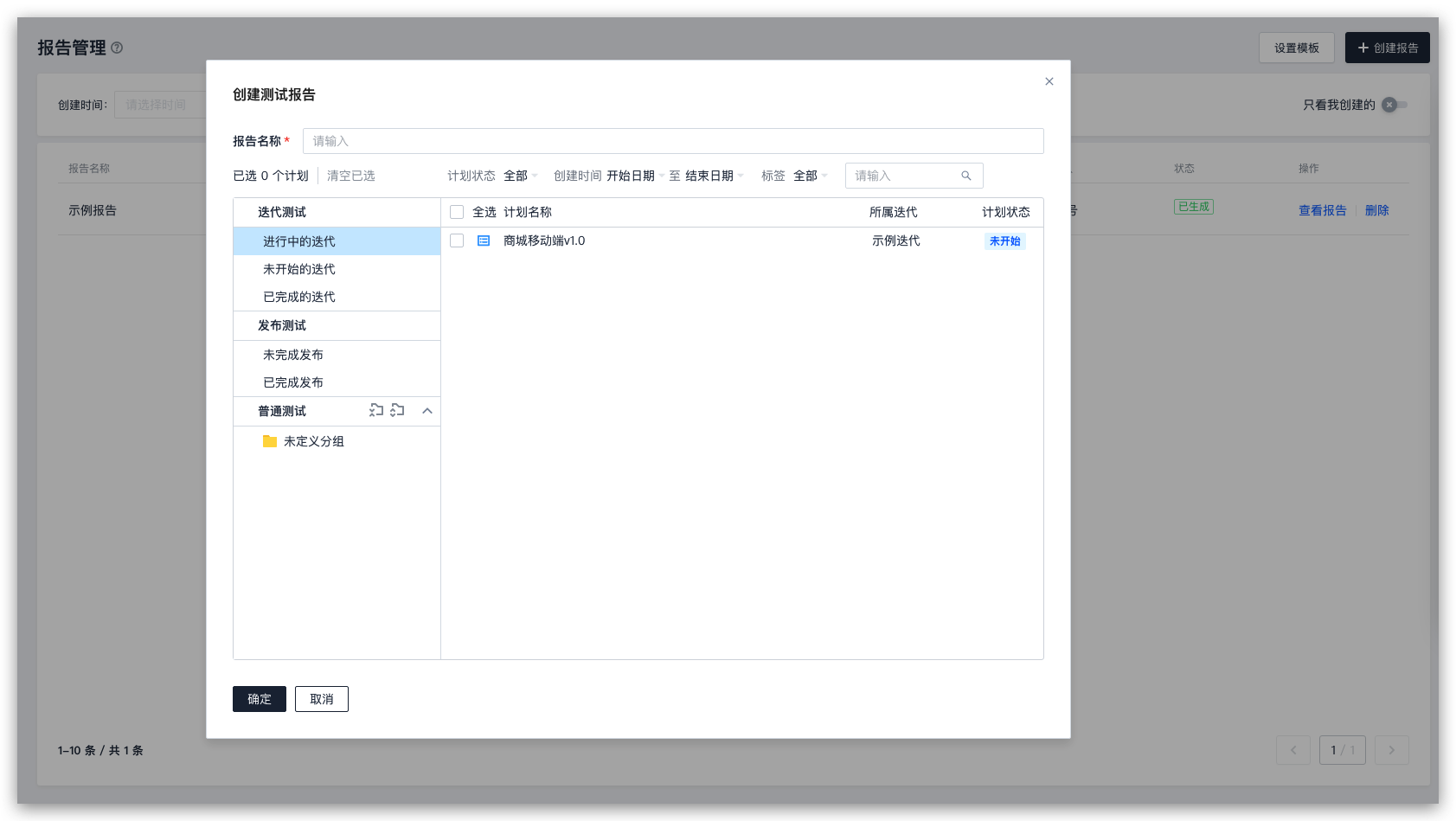Viewport: 1456px width, 821px height.
Task: Click the help icon next to 报告管理
Action: (117, 48)
